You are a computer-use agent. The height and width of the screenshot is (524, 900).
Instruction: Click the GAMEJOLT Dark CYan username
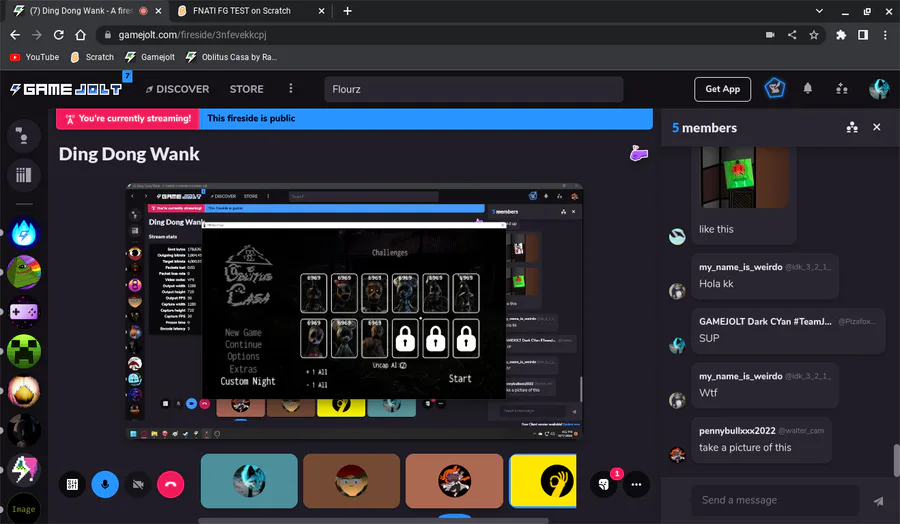765,321
